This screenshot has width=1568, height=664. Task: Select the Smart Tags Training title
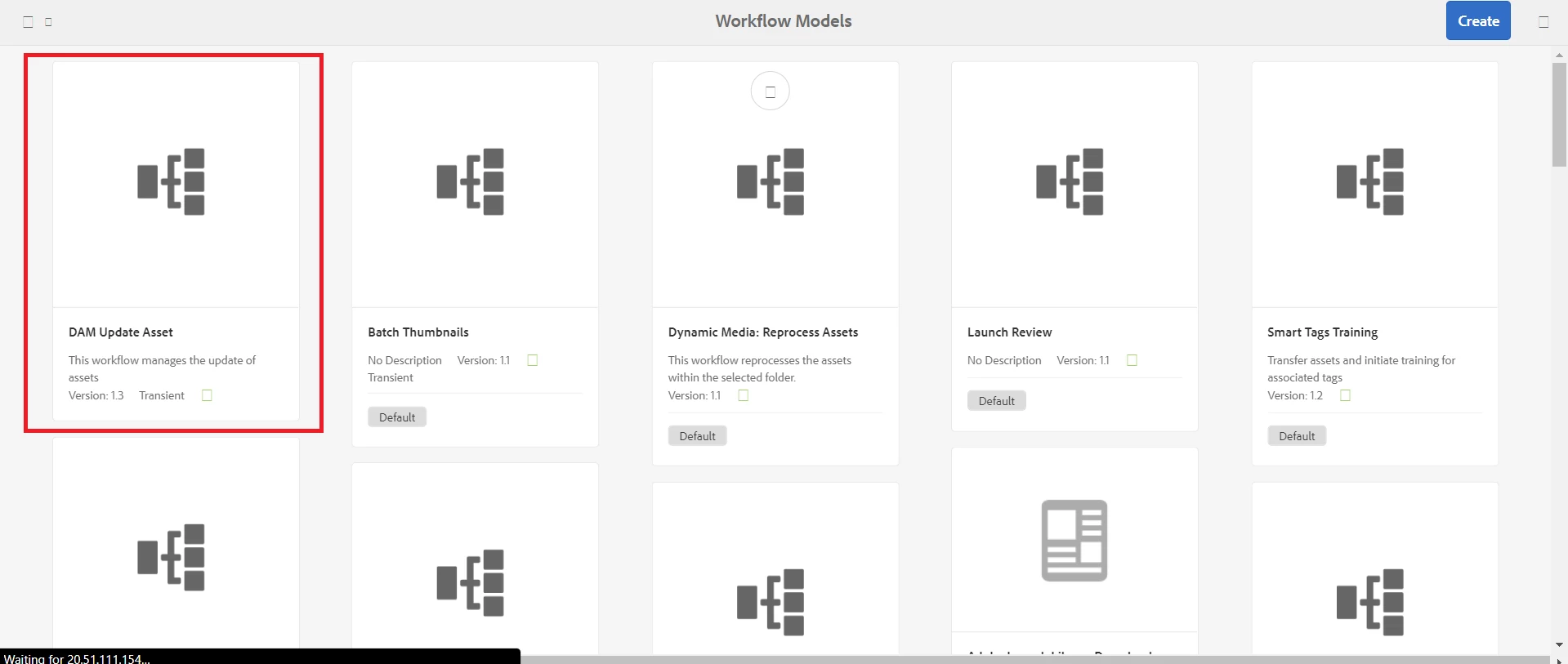(1323, 332)
